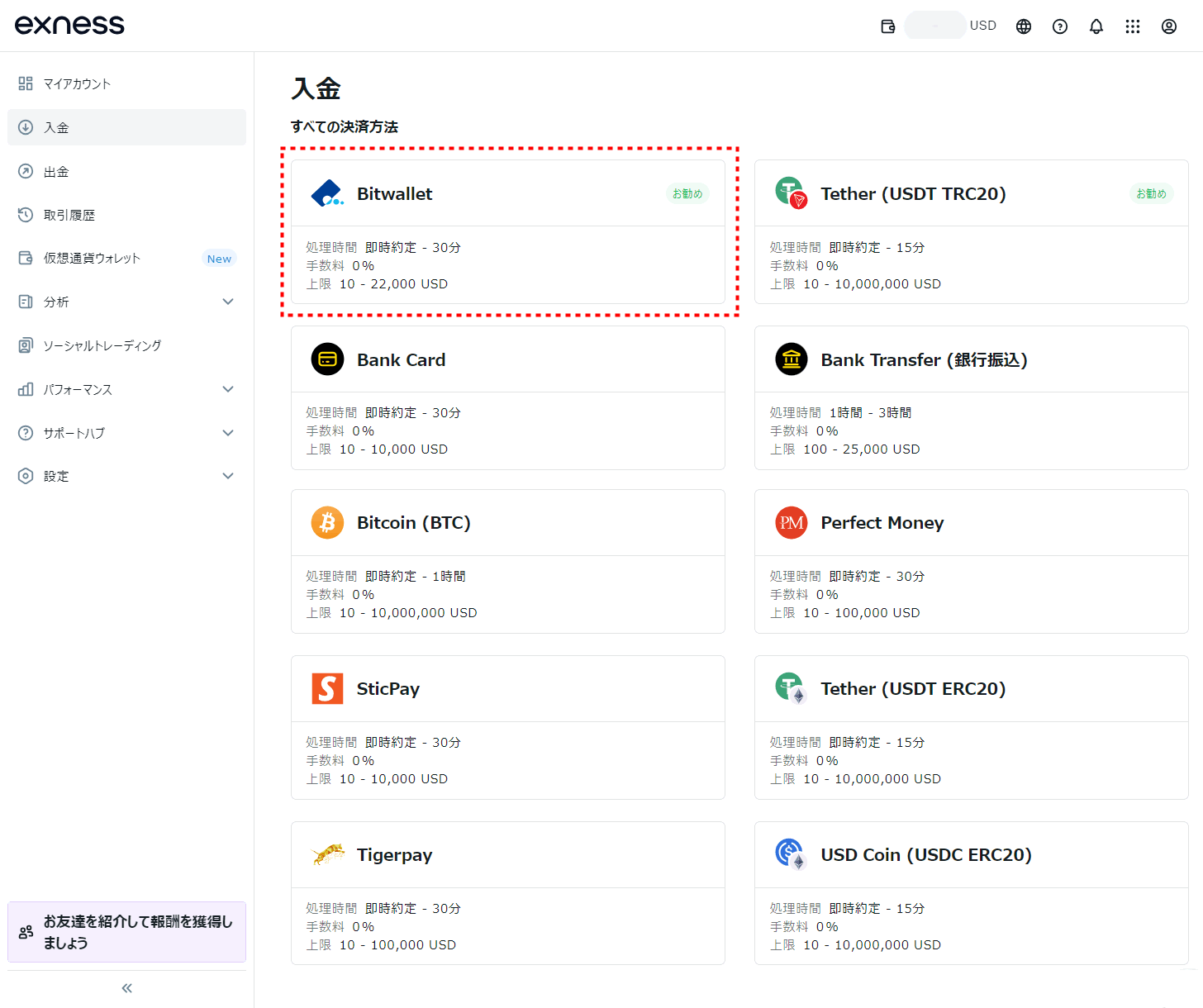Click the 入金 sidebar arrow icon

(x=26, y=127)
